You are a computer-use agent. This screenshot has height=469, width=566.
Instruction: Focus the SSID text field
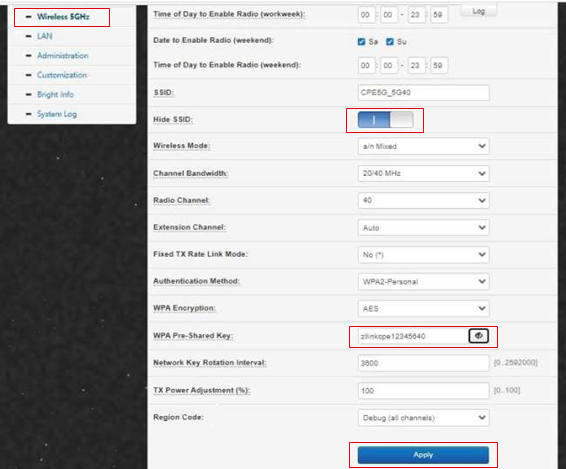tap(423, 93)
